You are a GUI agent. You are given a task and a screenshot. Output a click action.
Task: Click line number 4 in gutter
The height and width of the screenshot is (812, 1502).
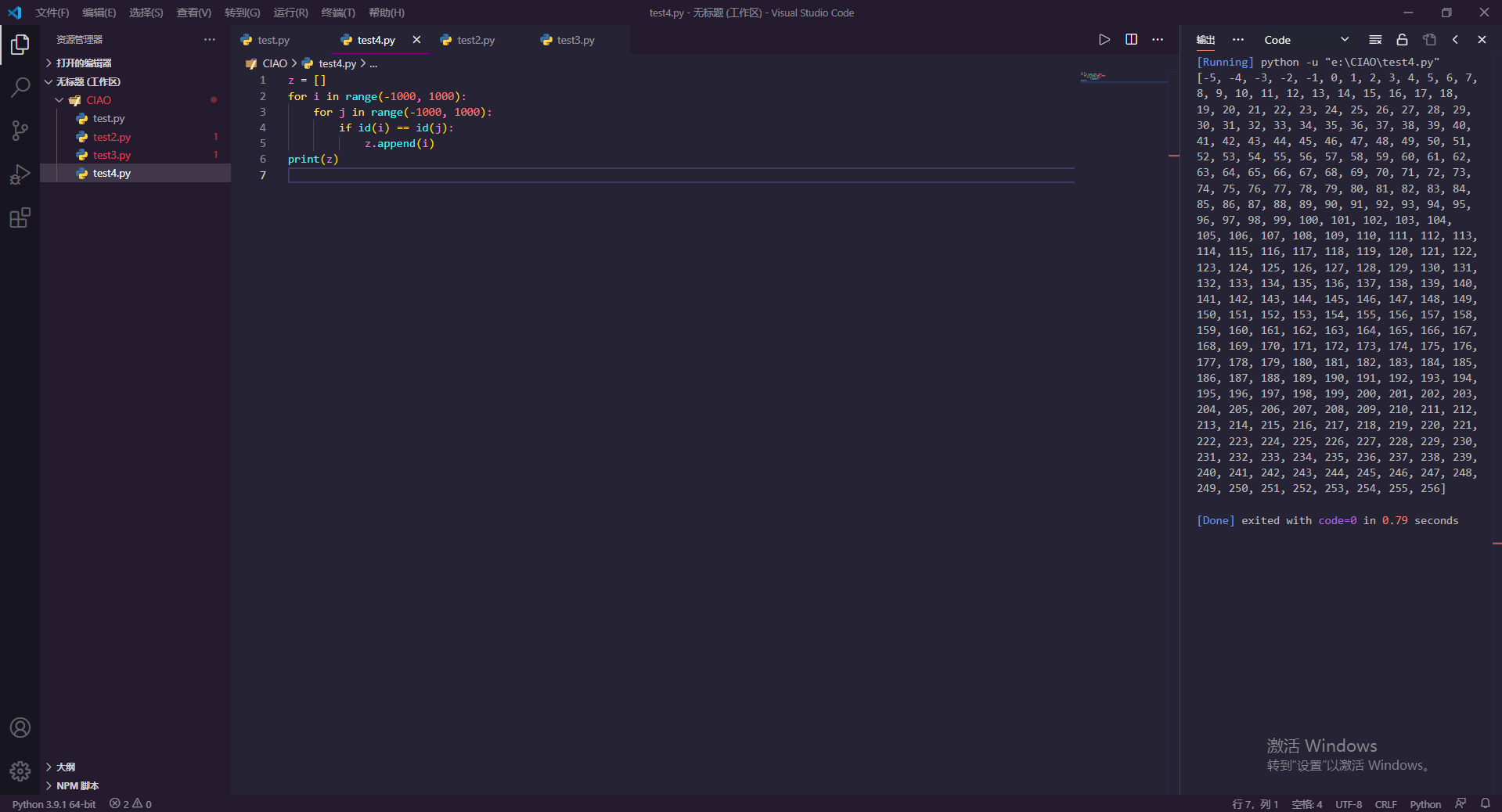click(263, 128)
